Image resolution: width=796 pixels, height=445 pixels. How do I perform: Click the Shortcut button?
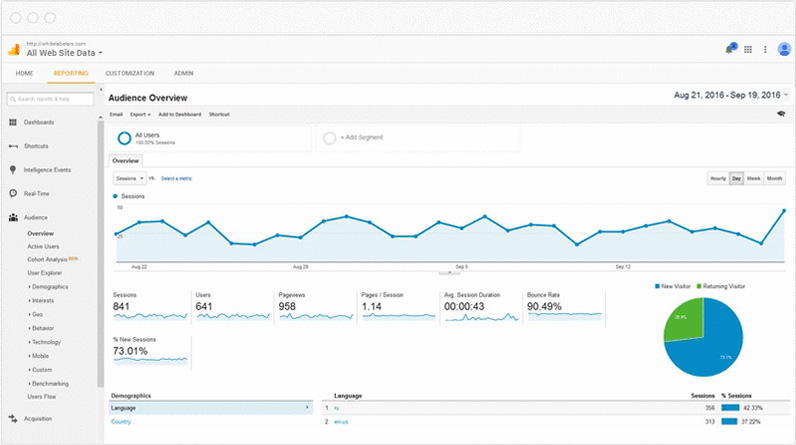click(x=219, y=115)
